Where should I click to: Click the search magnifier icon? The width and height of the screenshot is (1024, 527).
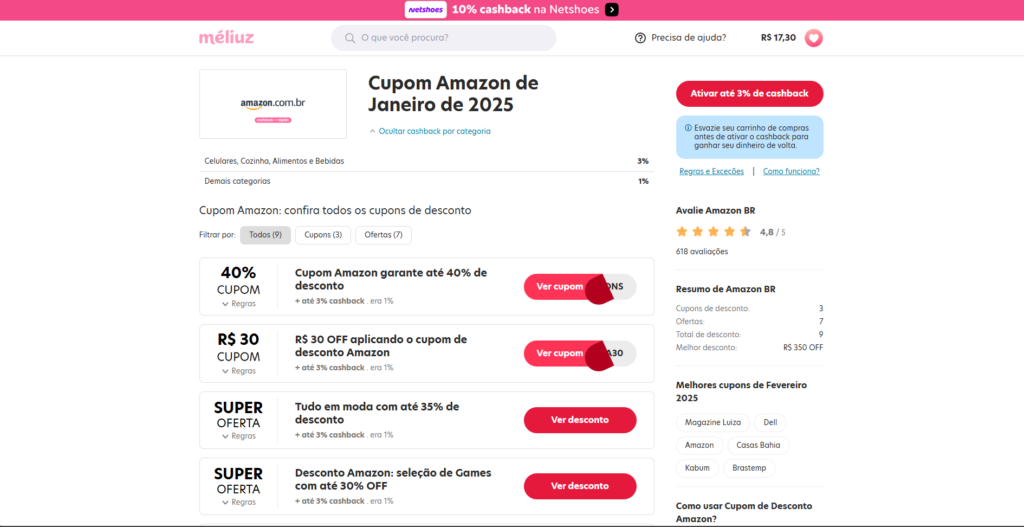pyautogui.click(x=350, y=38)
